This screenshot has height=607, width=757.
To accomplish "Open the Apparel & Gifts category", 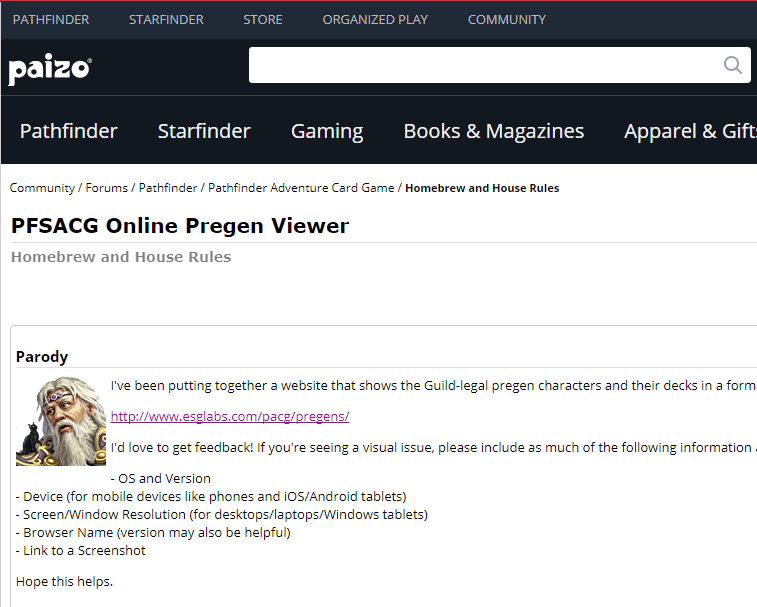I will click(690, 131).
